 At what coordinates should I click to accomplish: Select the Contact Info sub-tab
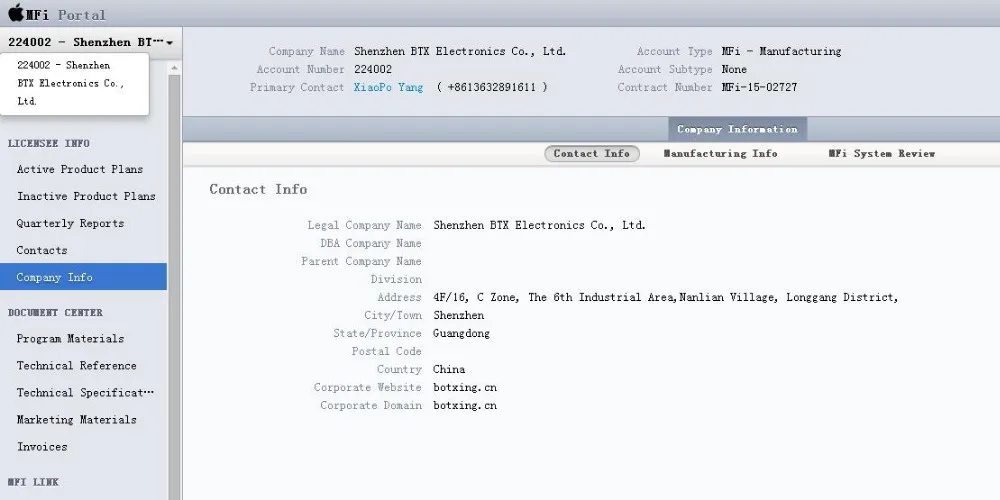pos(591,153)
